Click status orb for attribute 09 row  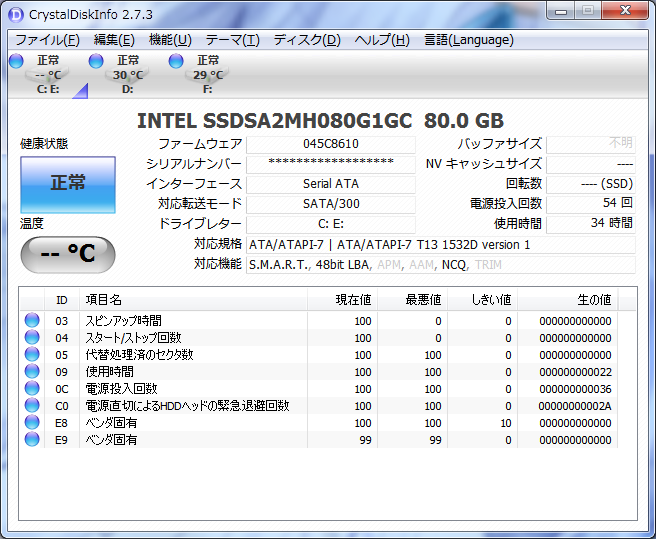tap(32, 372)
